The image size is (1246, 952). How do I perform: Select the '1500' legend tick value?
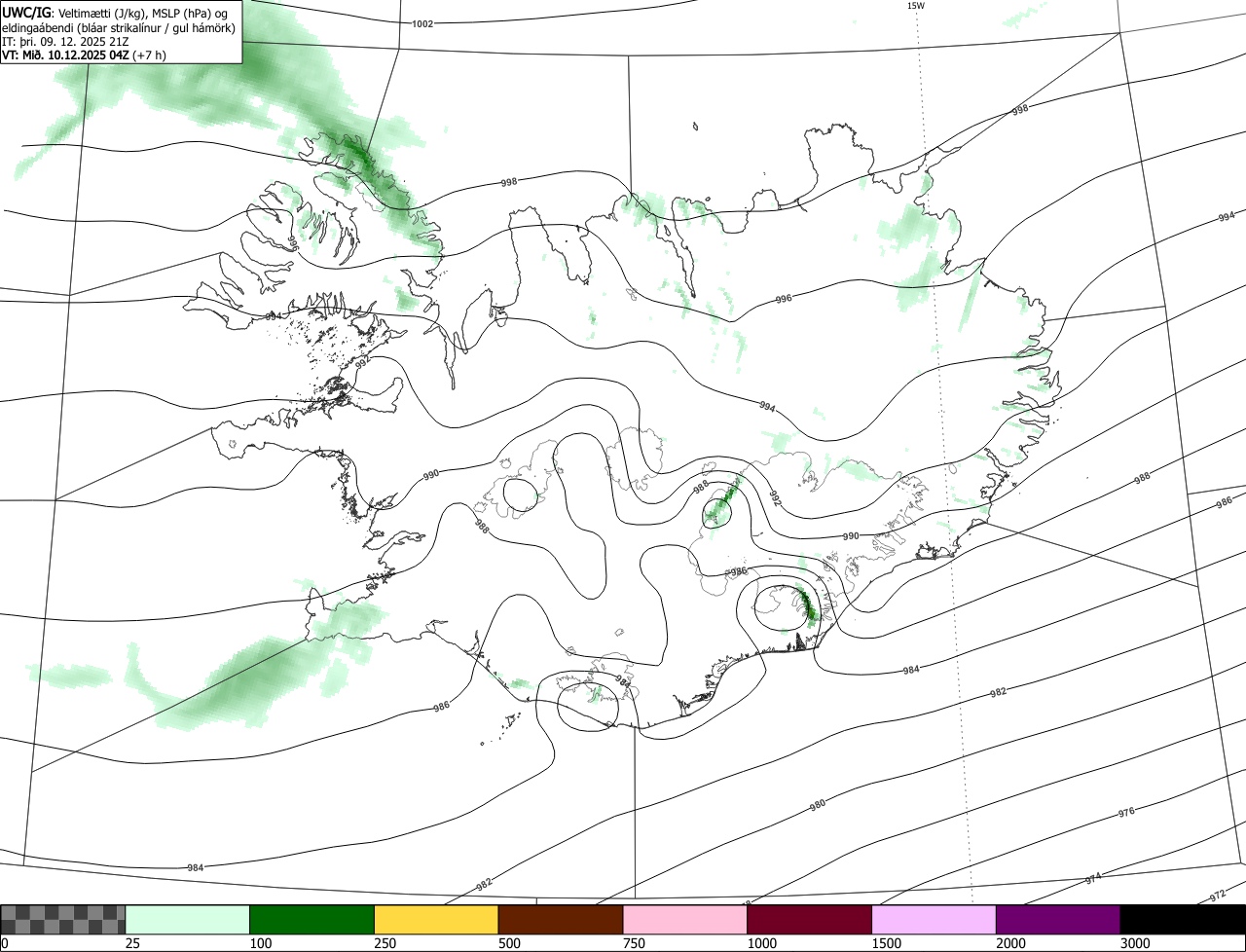point(887,943)
